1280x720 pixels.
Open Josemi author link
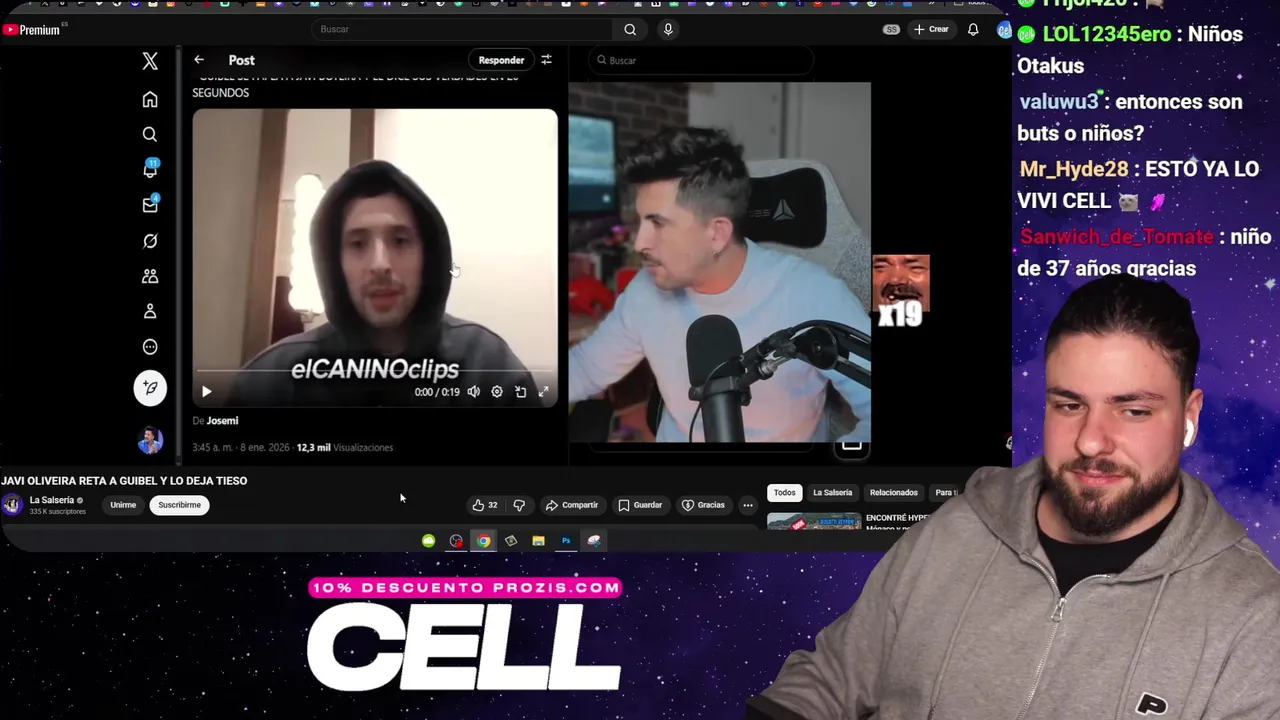click(x=222, y=421)
